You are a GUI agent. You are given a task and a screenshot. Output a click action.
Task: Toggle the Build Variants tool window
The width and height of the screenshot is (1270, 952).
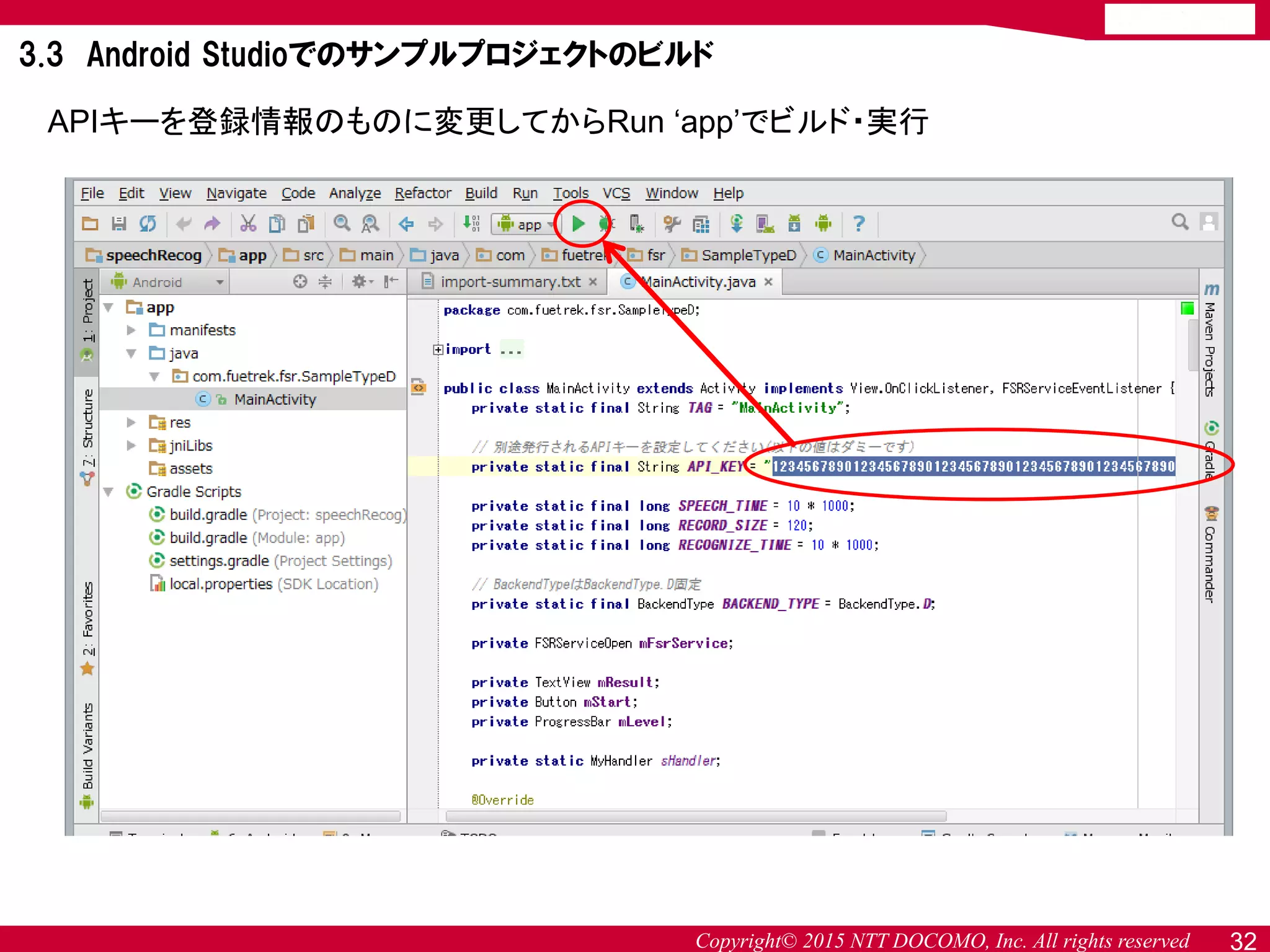pos(88,755)
